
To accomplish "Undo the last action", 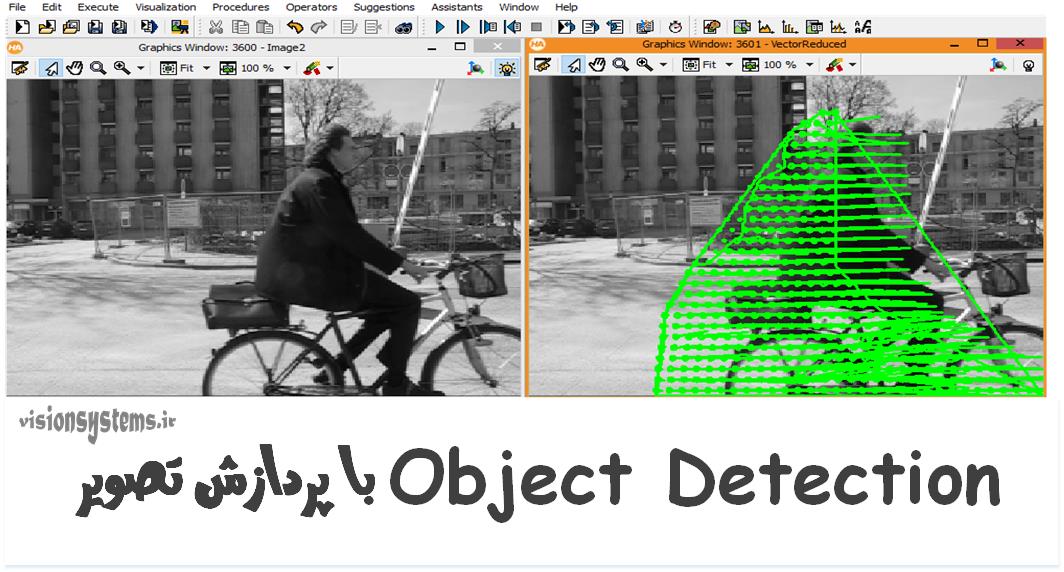I will (294, 27).
